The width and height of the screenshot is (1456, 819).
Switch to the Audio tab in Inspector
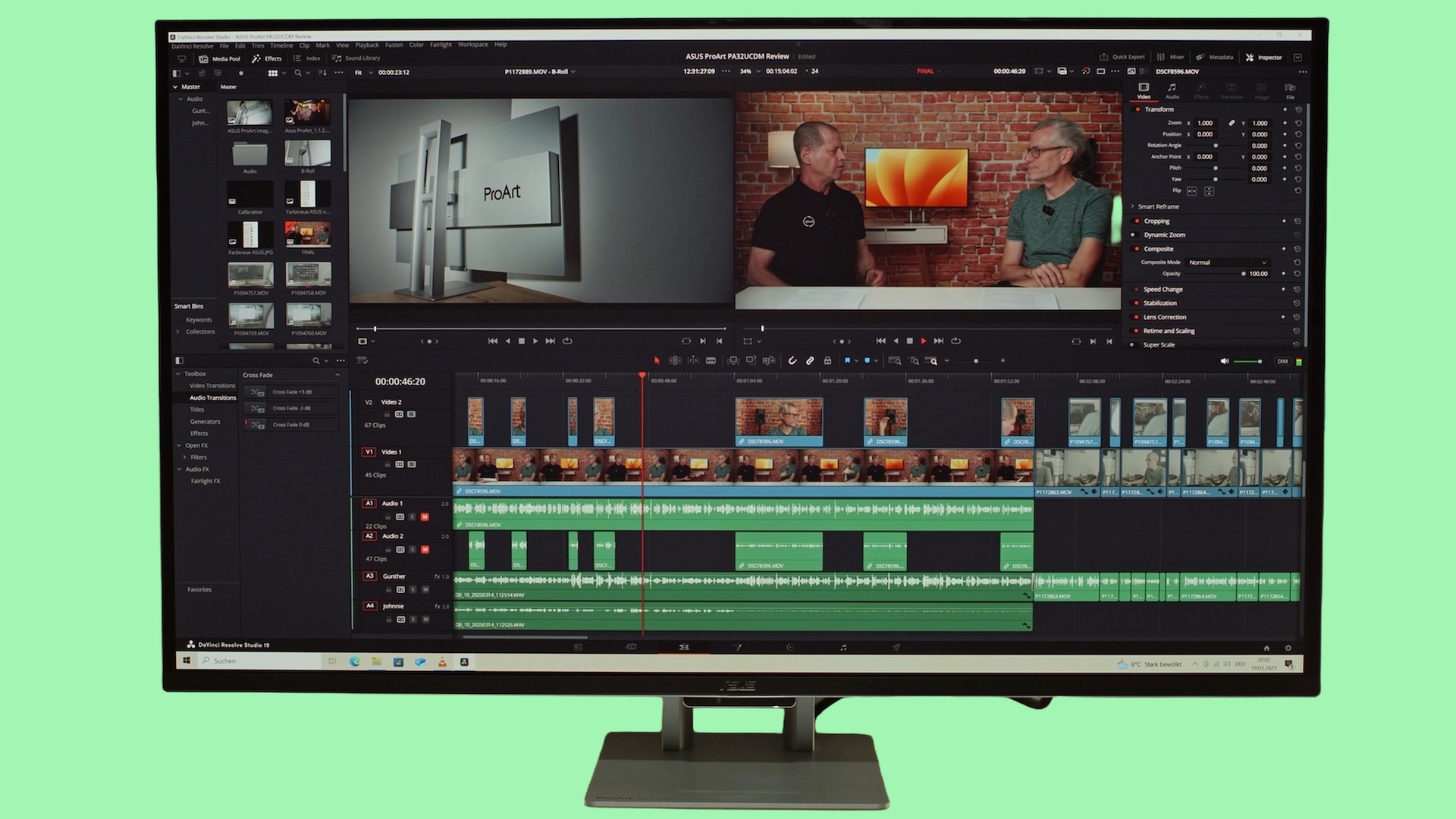coord(1172,91)
